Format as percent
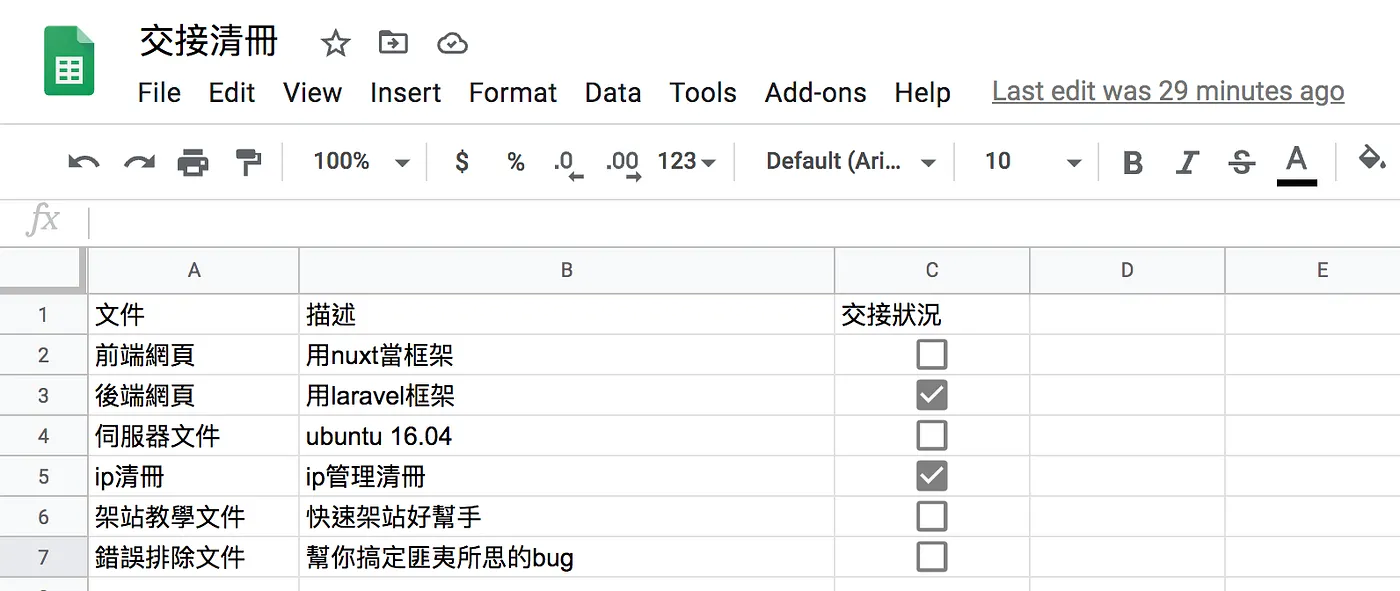1400x591 pixels. pos(516,162)
